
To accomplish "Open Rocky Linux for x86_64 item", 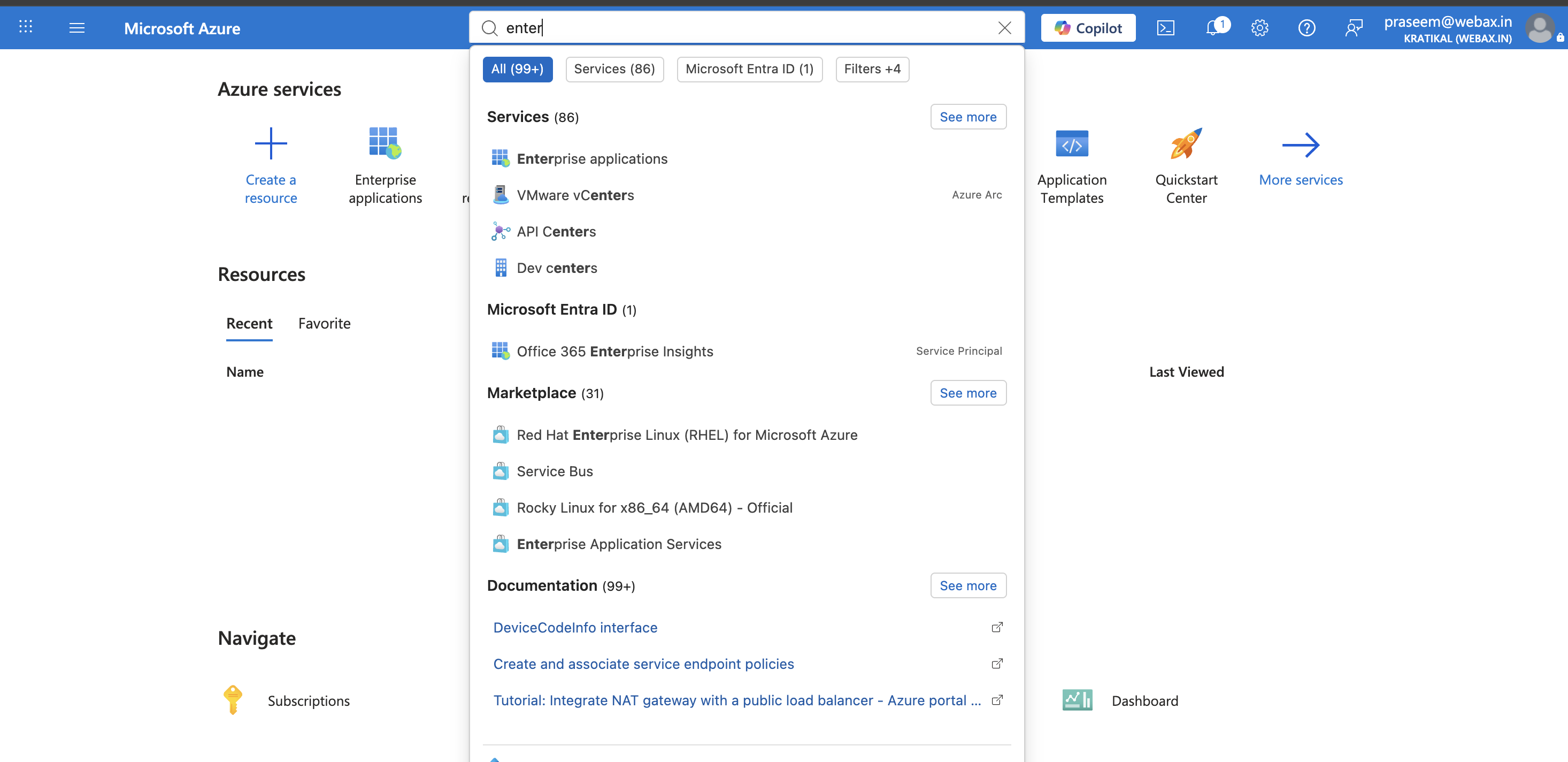I will (x=747, y=507).
